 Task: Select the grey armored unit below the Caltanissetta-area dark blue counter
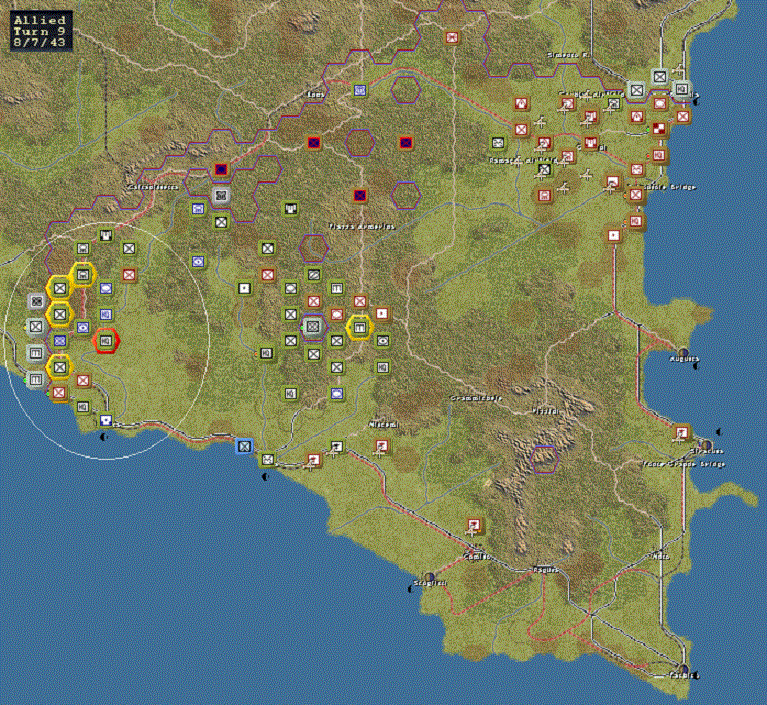pos(221,195)
